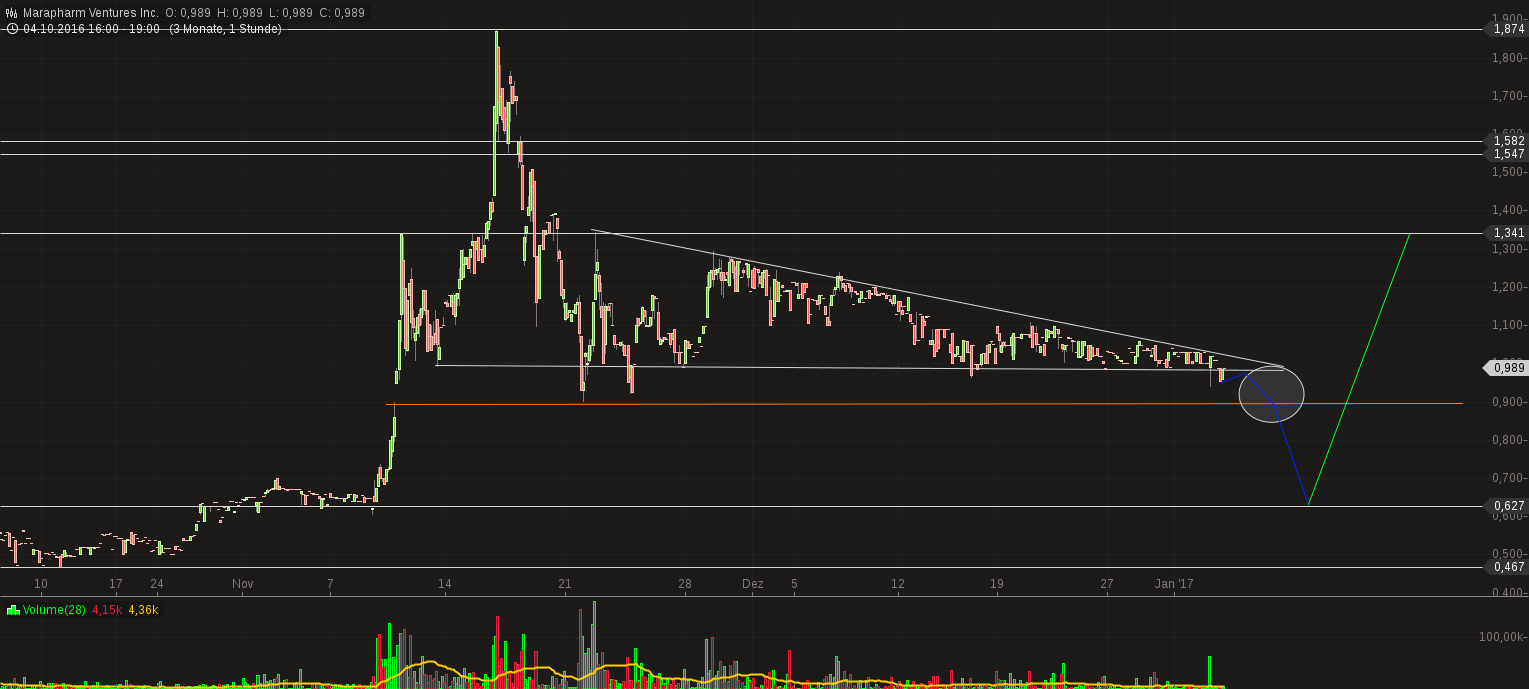Screen dimensions: 1529x689
Task: Click the current price tag 0,989 on the price axis
Action: [x=1505, y=368]
